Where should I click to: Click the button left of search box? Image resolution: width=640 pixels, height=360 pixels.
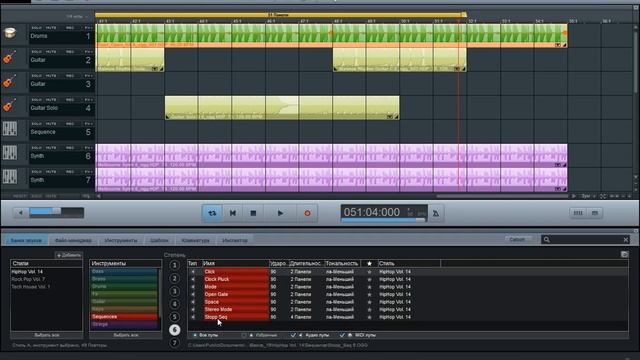click(x=517, y=240)
